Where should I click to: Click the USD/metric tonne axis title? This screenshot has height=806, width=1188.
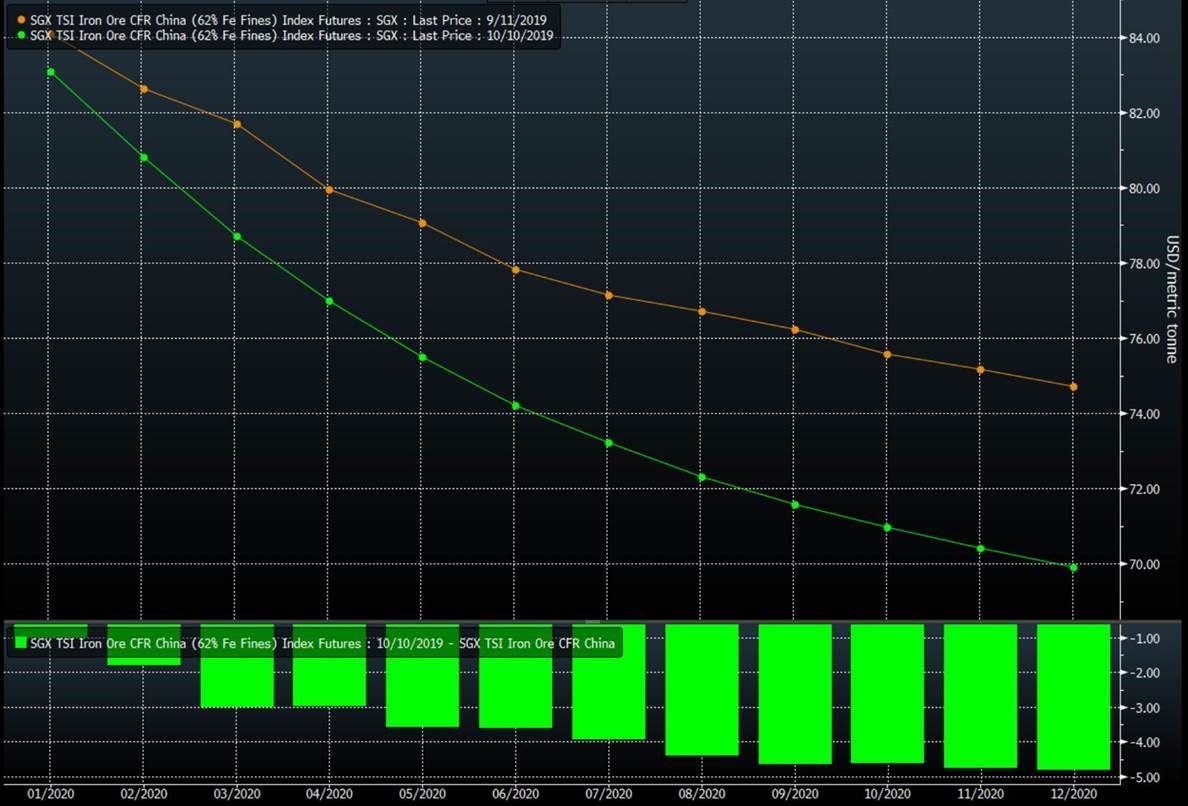tap(1172, 299)
